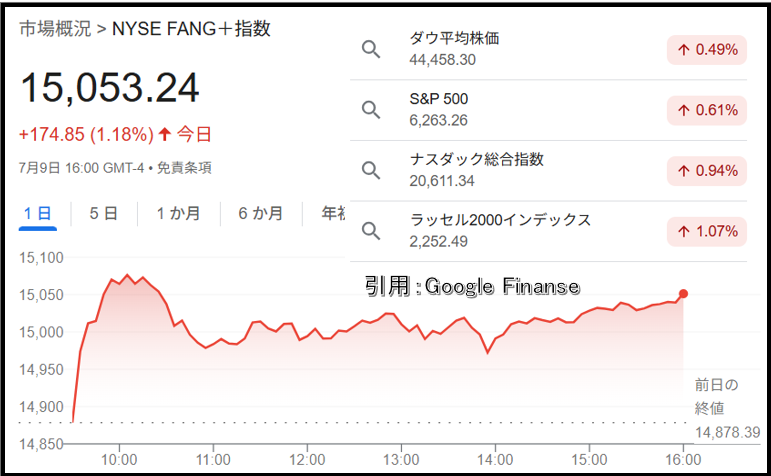Click the 0.49% up-arrow badge

[707, 50]
